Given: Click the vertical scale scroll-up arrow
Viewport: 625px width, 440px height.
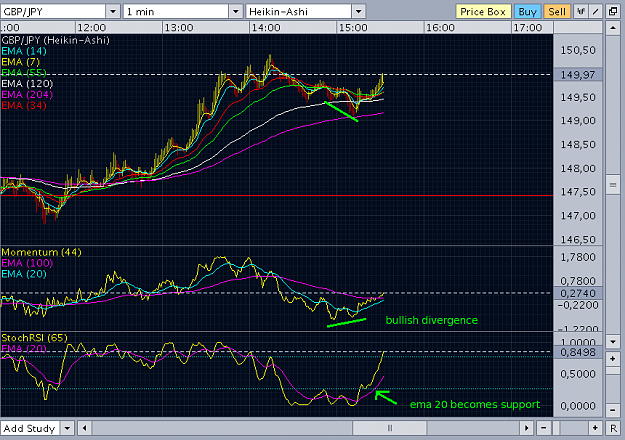Looking at the screenshot, I should 613,28.
